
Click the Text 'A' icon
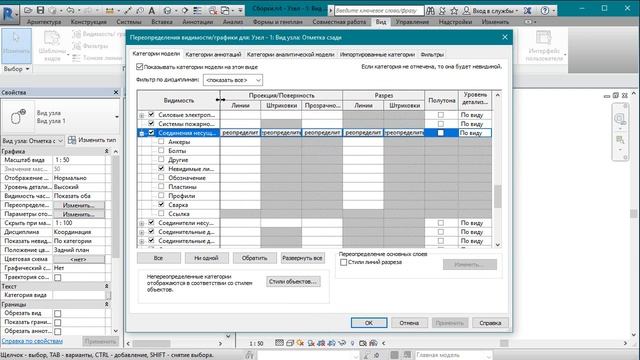(151, 10)
